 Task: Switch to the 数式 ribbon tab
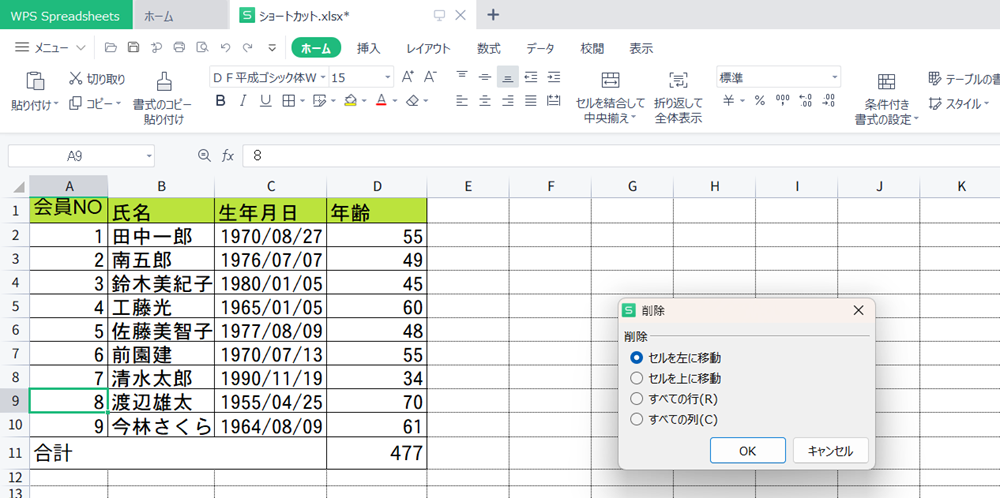tap(489, 48)
